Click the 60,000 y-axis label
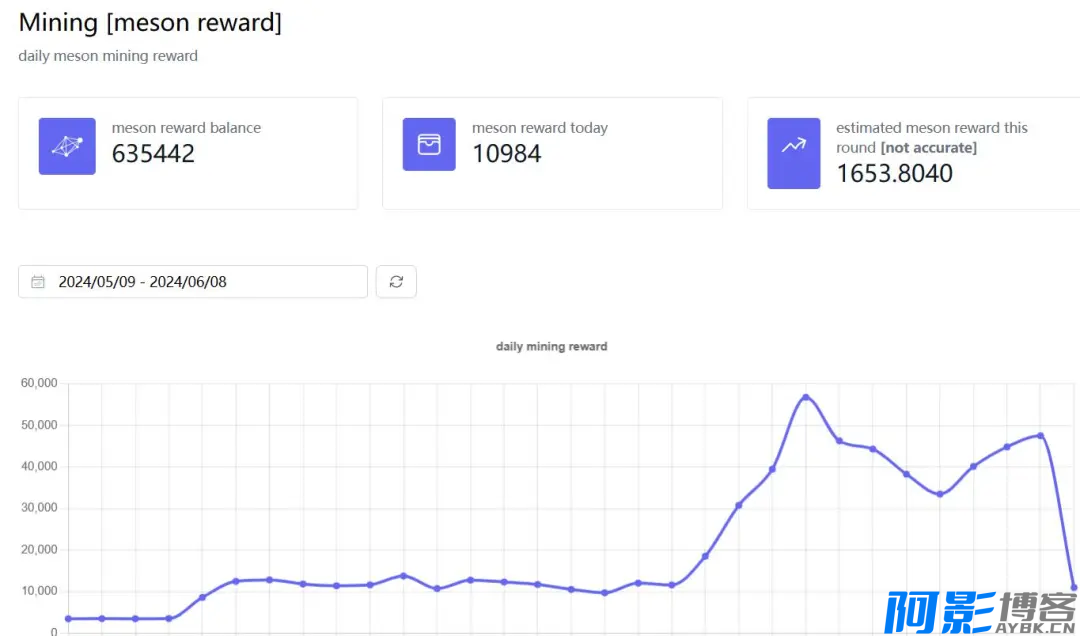The height and width of the screenshot is (636, 1080). point(38,383)
